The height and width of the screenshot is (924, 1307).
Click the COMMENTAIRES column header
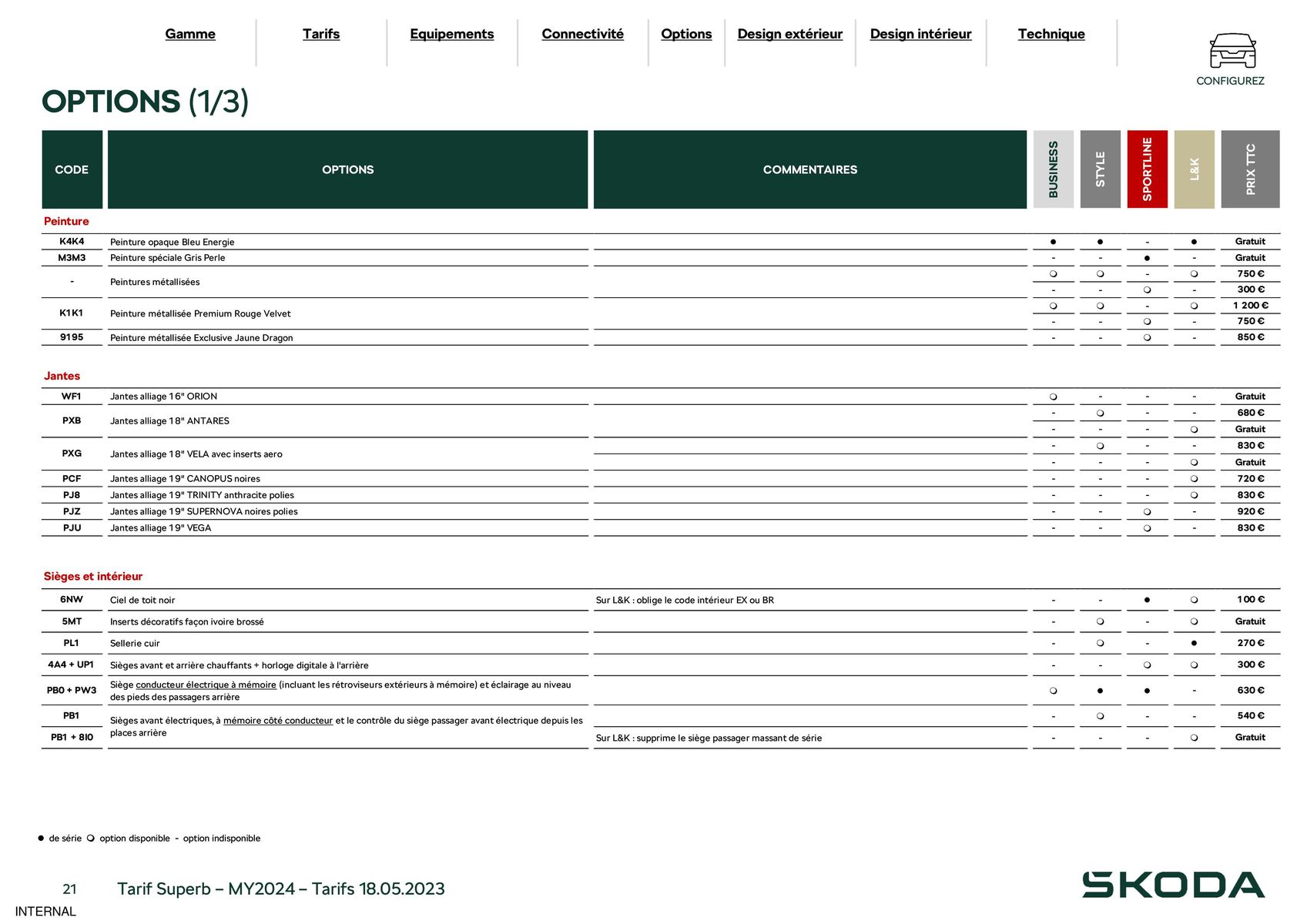point(810,169)
